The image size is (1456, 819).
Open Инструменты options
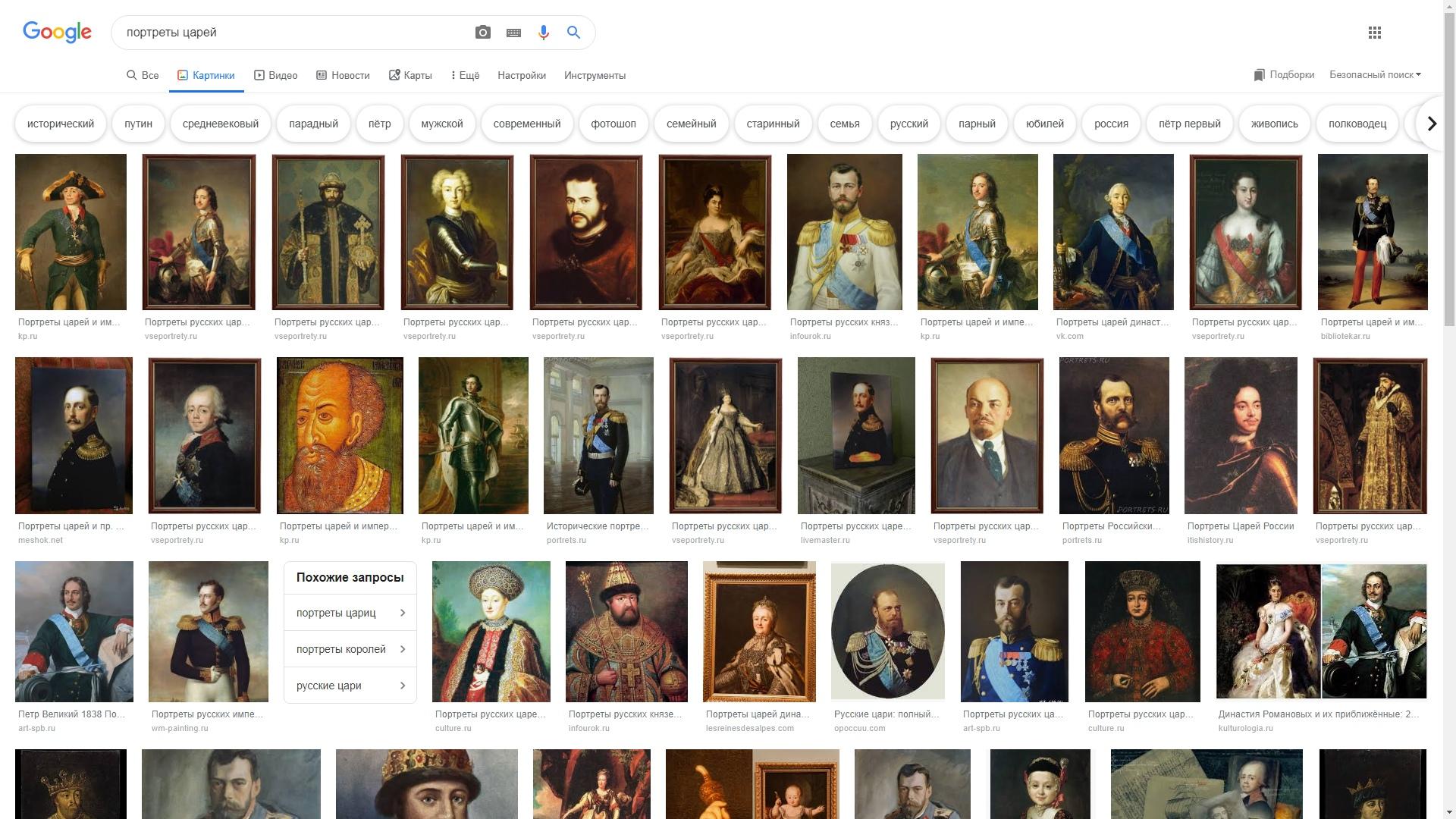tap(595, 75)
